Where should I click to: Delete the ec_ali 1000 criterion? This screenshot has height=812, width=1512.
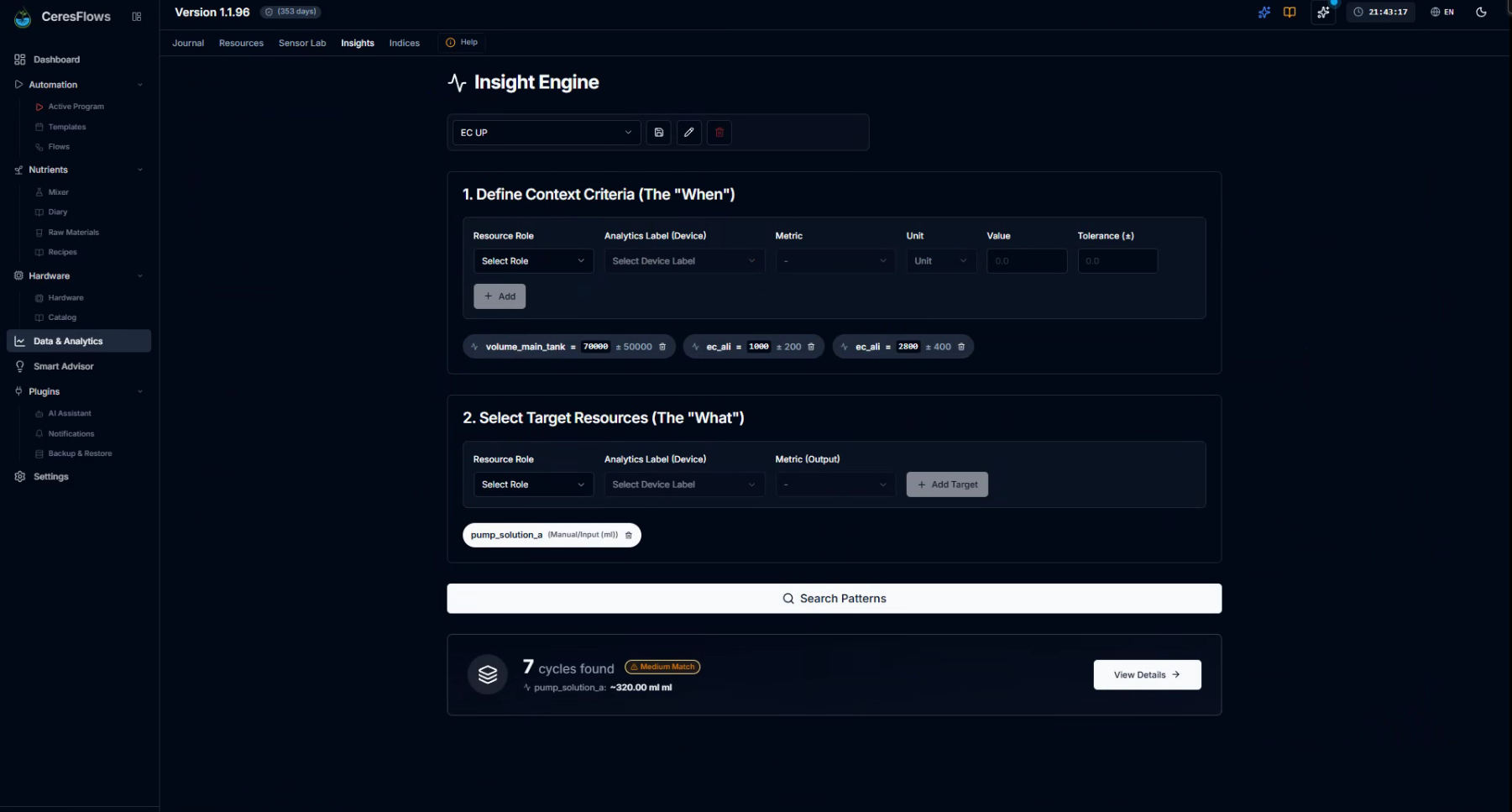[811, 347]
